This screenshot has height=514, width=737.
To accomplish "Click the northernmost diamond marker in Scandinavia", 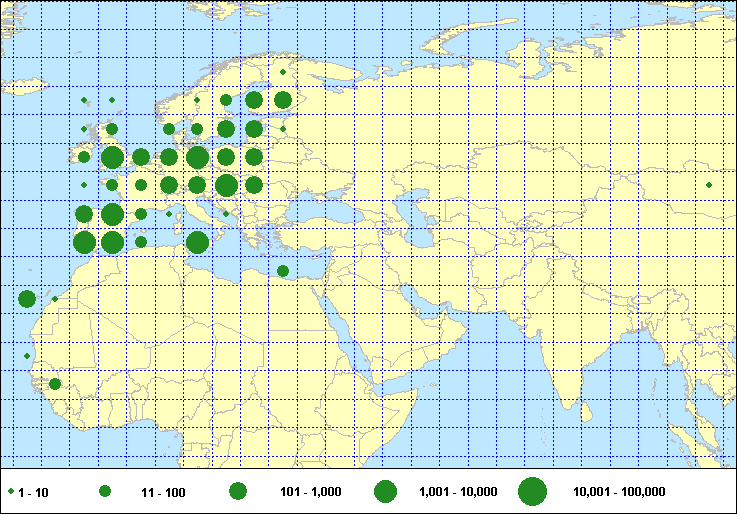I will click(283, 72).
